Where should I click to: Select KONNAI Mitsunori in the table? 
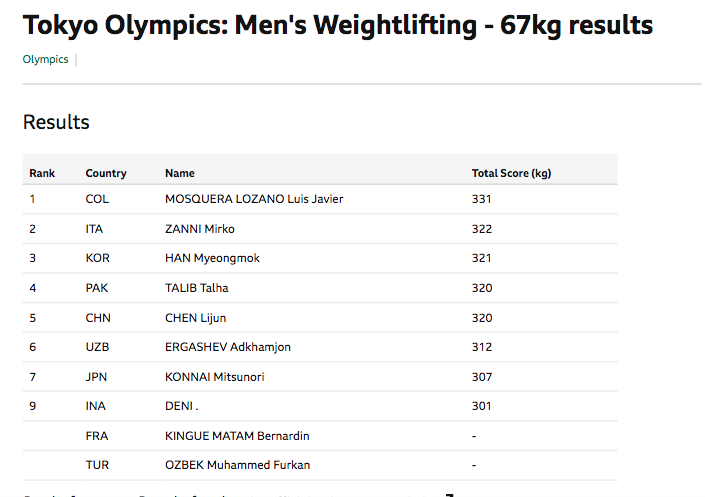pyautogui.click(x=215, y=377)
